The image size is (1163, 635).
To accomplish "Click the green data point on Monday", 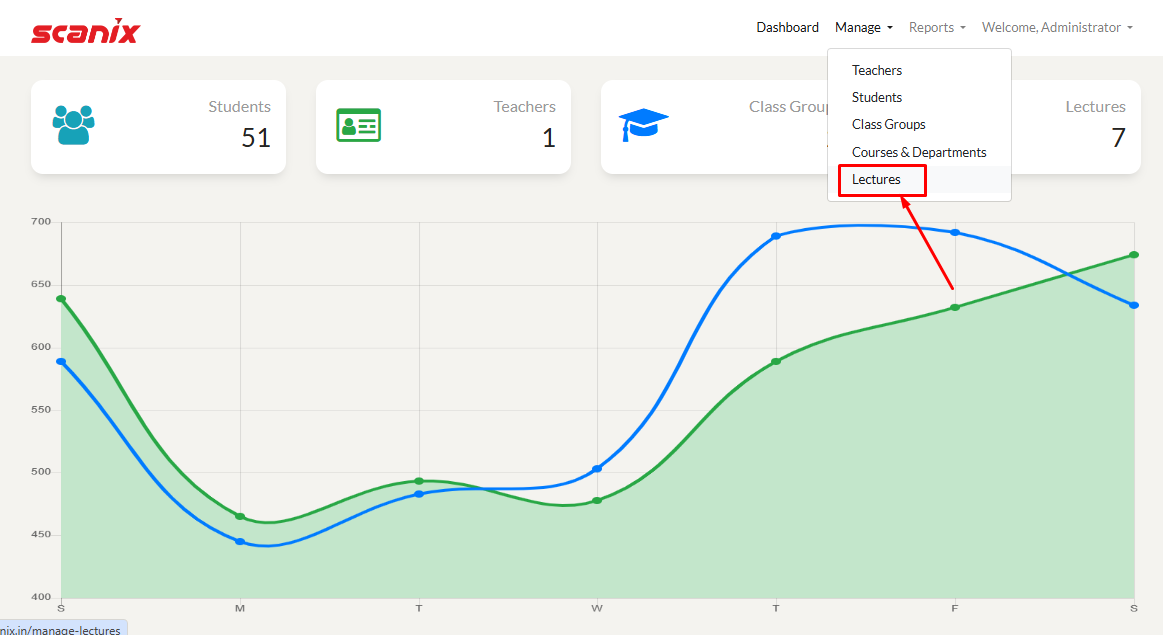I will point(240,516).
